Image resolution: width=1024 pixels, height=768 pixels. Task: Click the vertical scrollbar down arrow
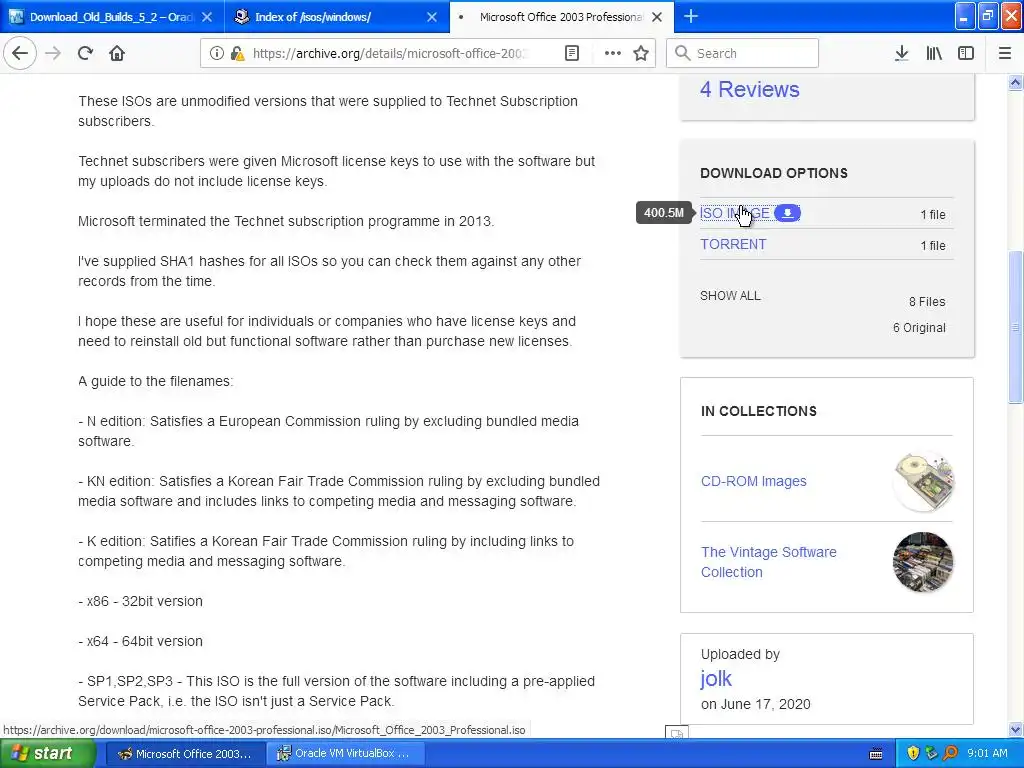coord(1016,730)
